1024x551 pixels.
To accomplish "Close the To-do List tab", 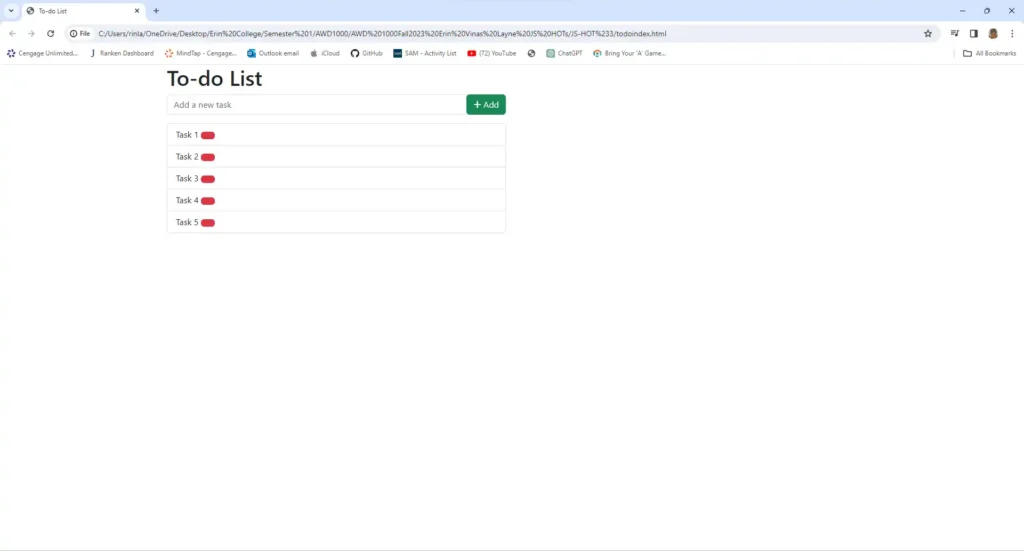I will (x=137, y=10).
